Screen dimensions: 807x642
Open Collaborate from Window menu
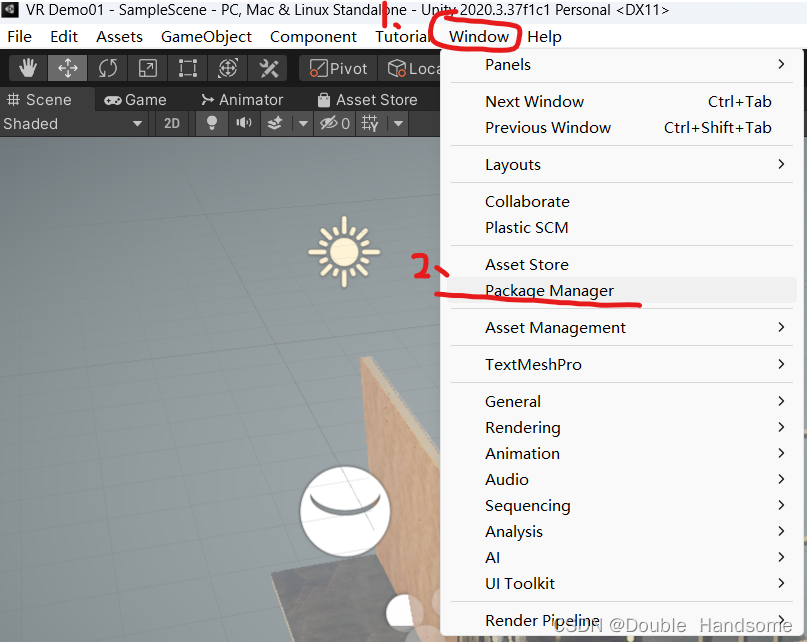pyautogui.click(x=622, y=201)
